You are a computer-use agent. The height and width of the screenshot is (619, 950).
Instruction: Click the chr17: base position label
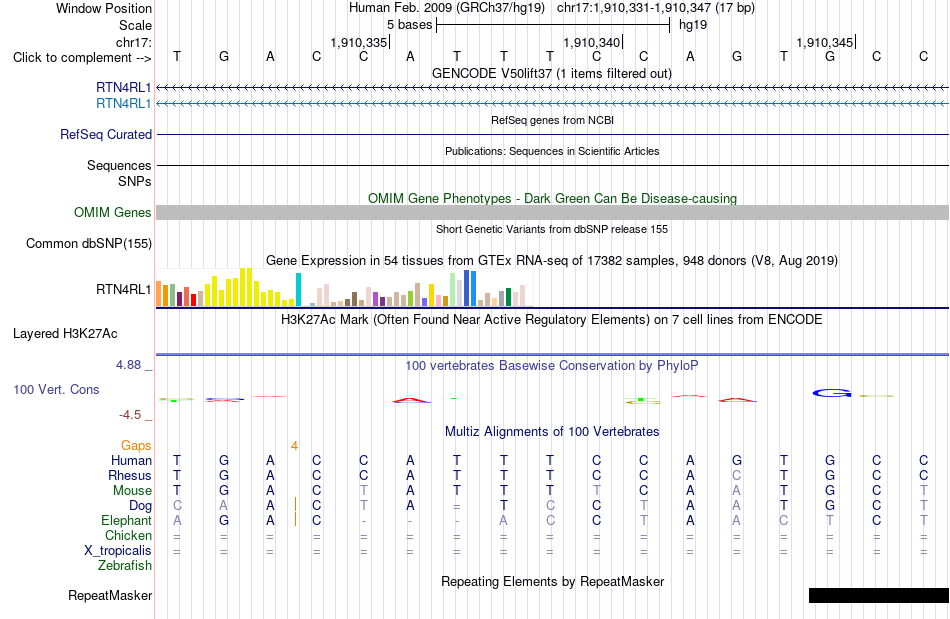pyautogui.click(x=133, y=42)
